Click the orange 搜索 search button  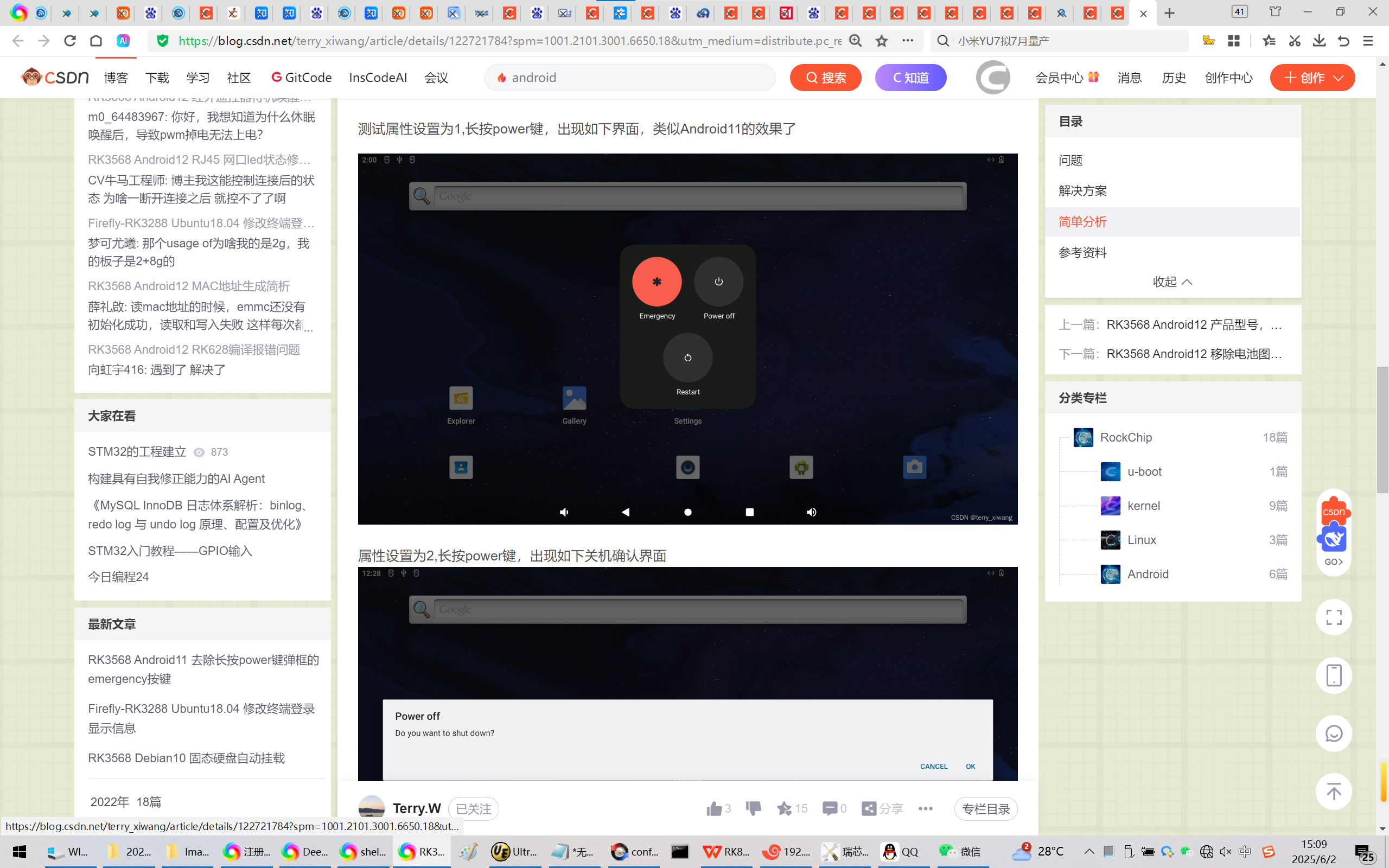point(825,78)
